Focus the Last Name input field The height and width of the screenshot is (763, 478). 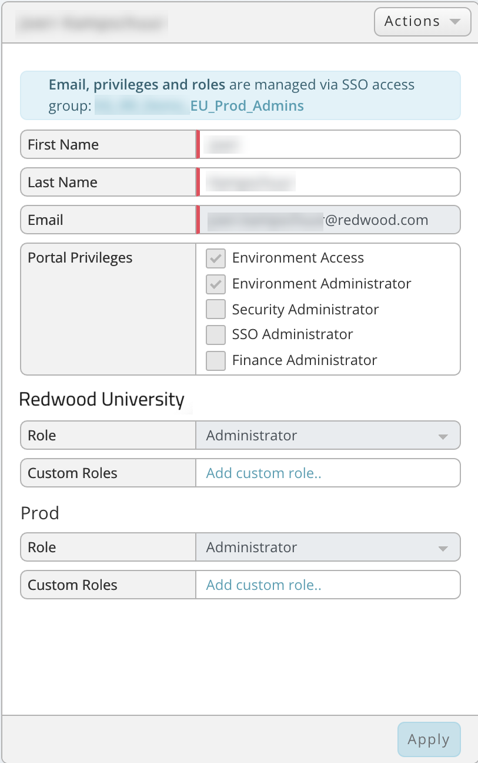pos(330,182)
